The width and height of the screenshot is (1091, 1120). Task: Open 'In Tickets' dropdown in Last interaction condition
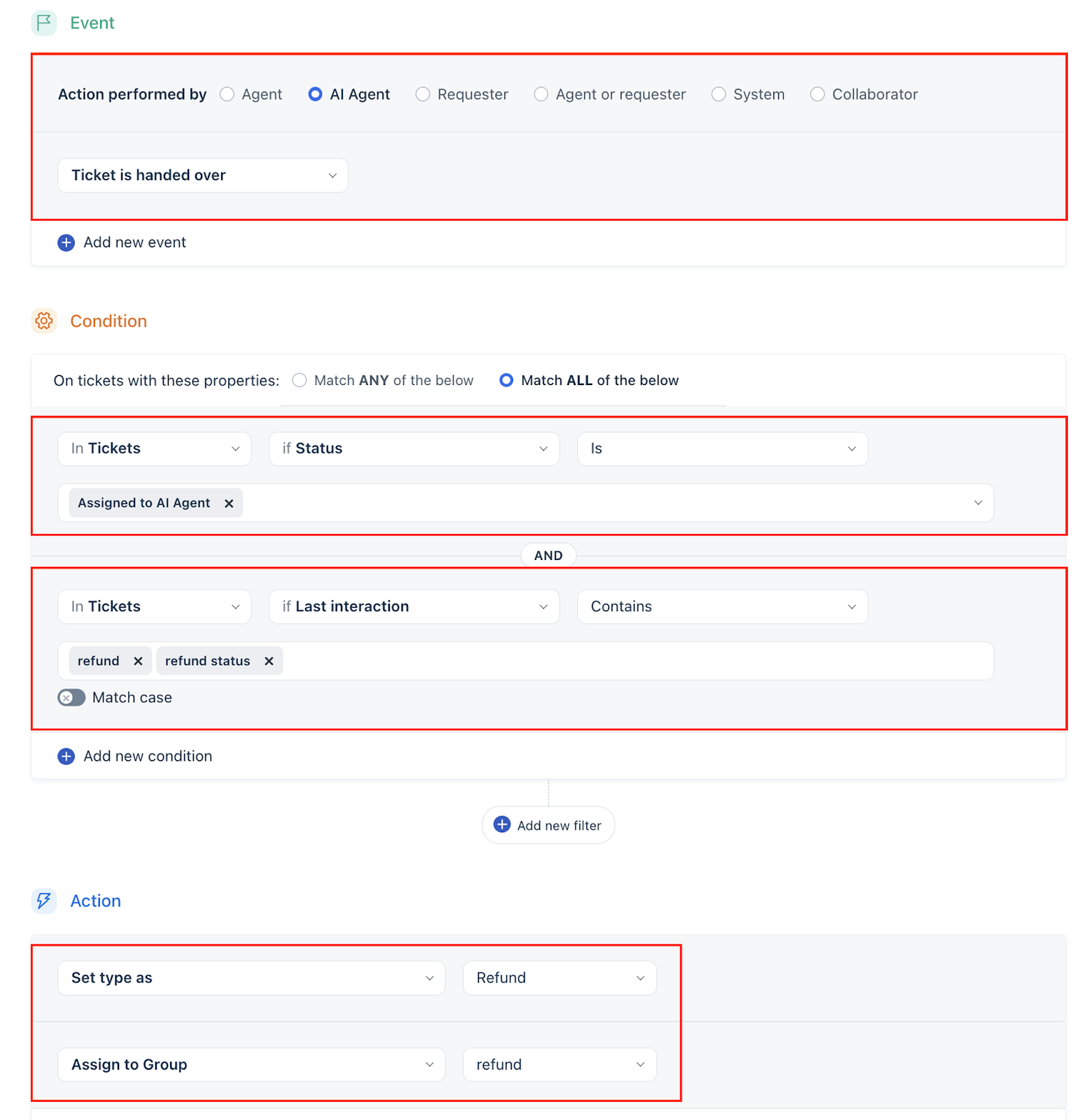coord(155,607)
